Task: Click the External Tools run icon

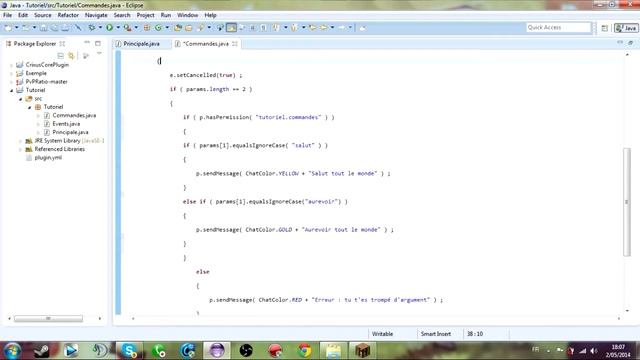Action: pyautogui.click(x=127, y=28)
